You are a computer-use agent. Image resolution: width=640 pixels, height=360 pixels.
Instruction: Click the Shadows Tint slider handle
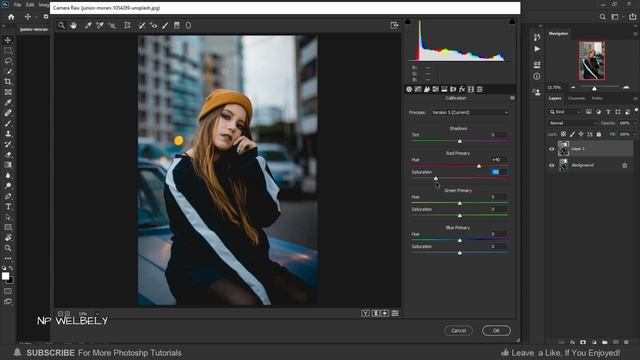click(x=460, y=141)
